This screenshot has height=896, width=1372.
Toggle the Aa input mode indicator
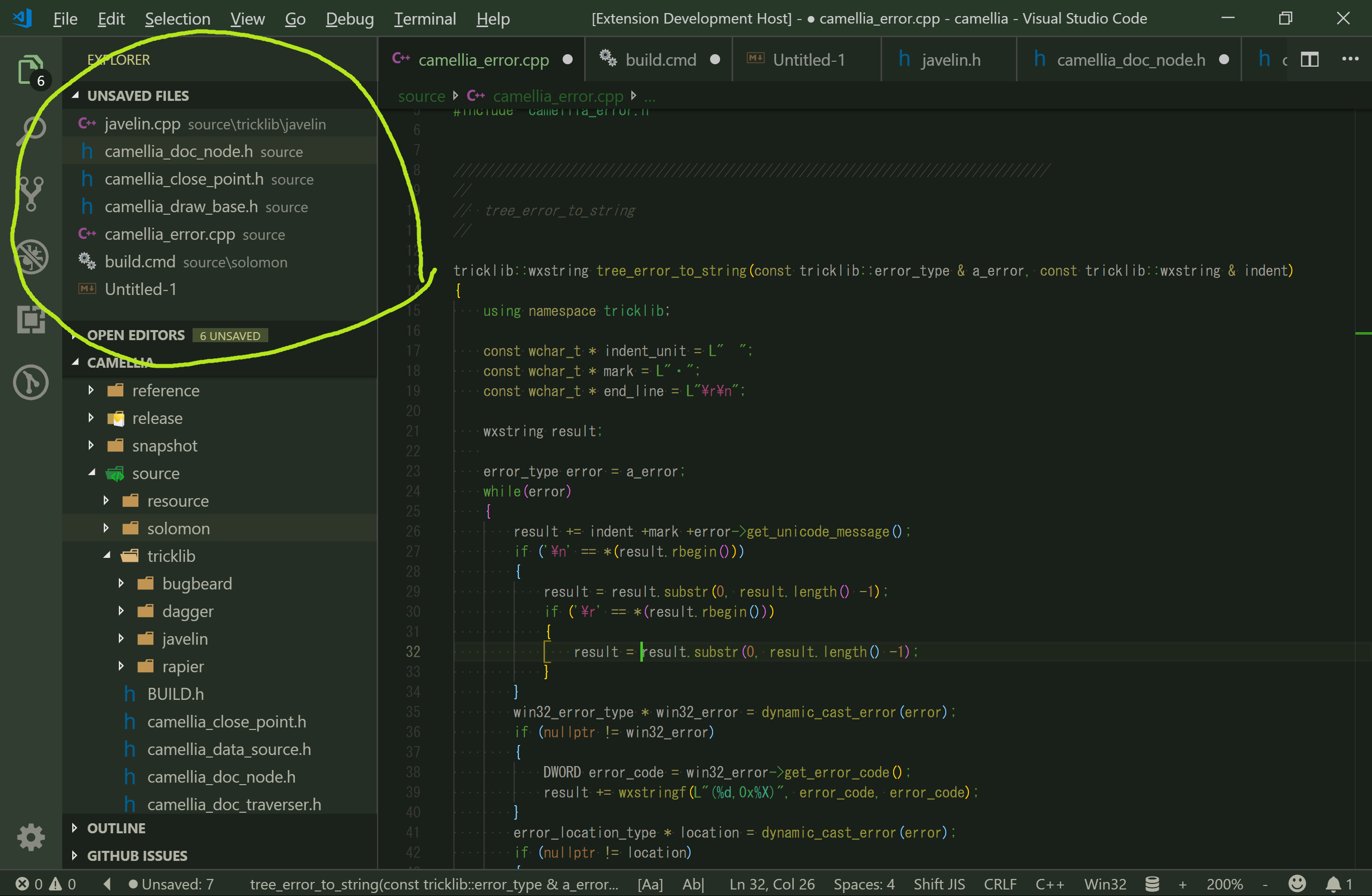[650, 883]
